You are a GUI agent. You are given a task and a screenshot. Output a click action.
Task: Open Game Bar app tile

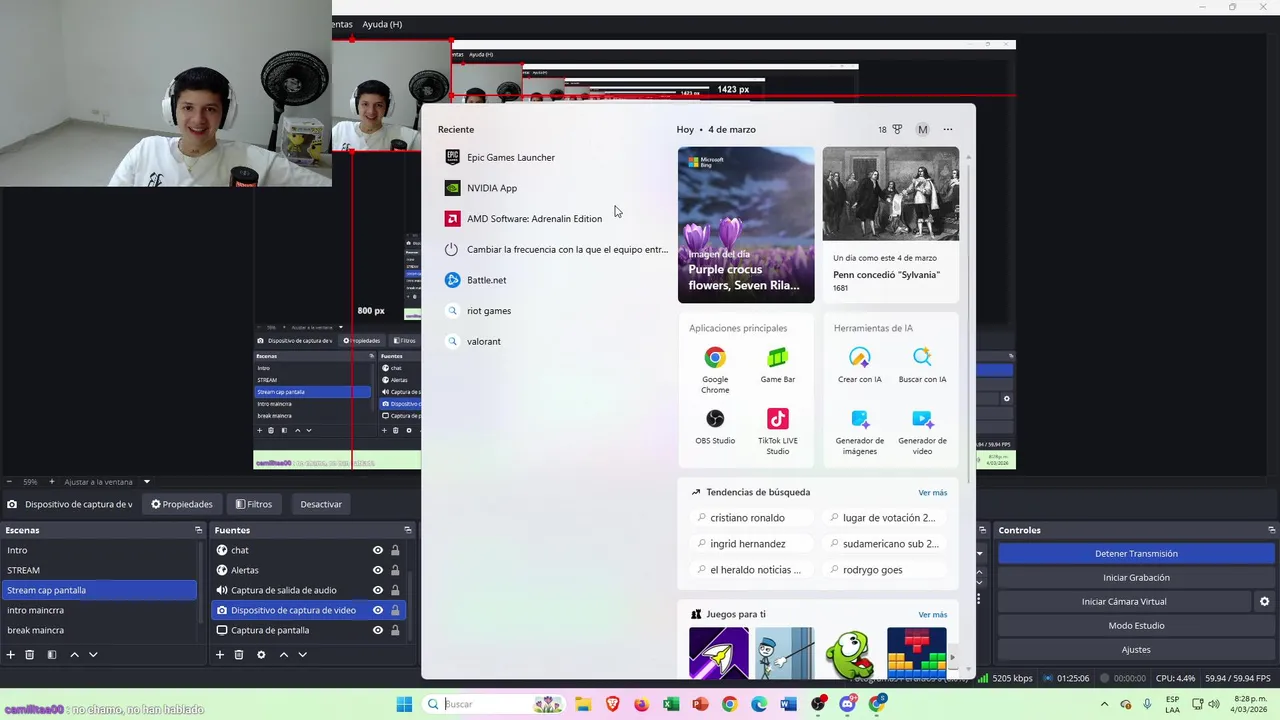[x=777, y=365]
